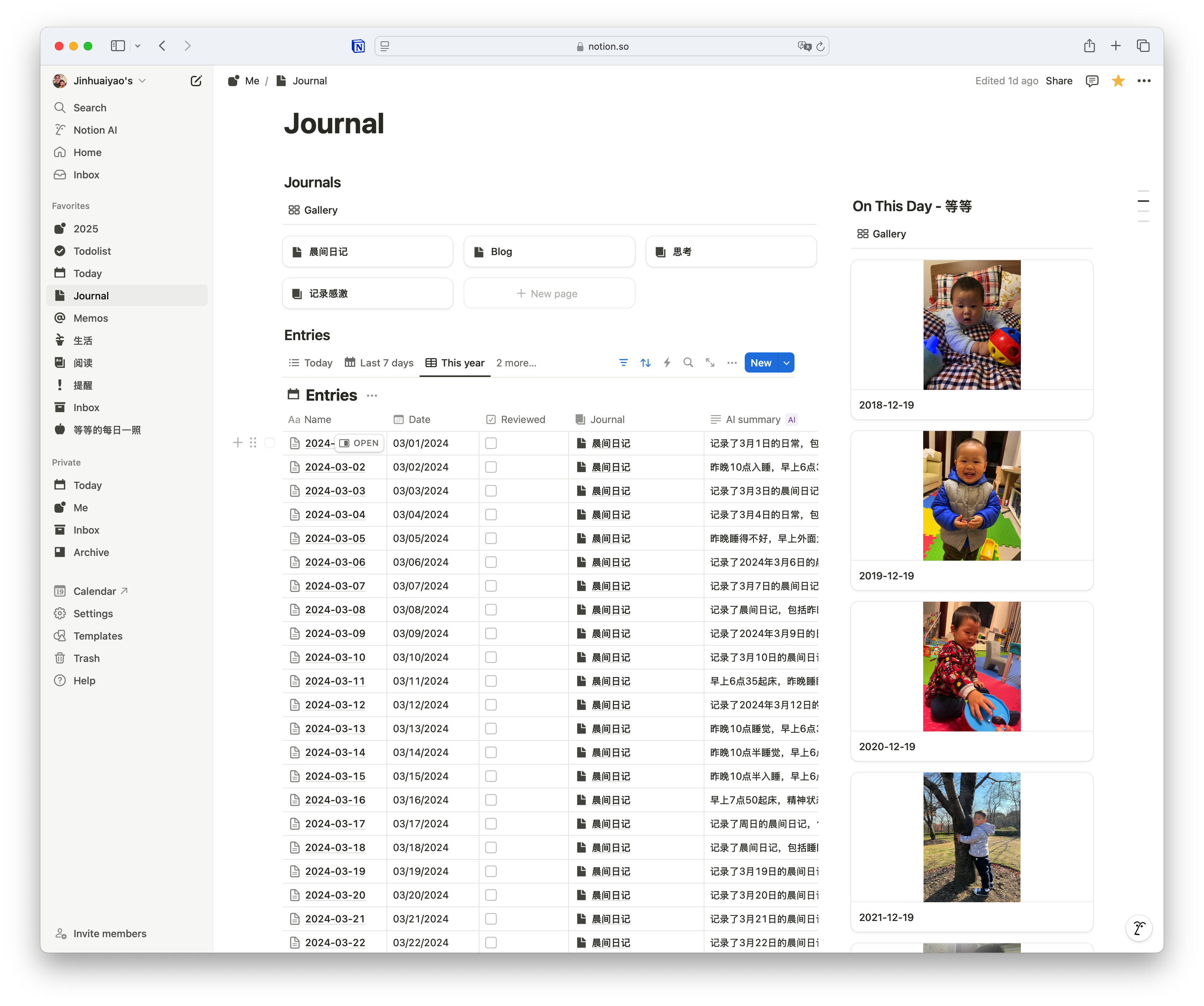The height and width of the screenshot is (1006, 1204).
Task: Open the 晨间日记 journal card
Action: click(367, 251)
